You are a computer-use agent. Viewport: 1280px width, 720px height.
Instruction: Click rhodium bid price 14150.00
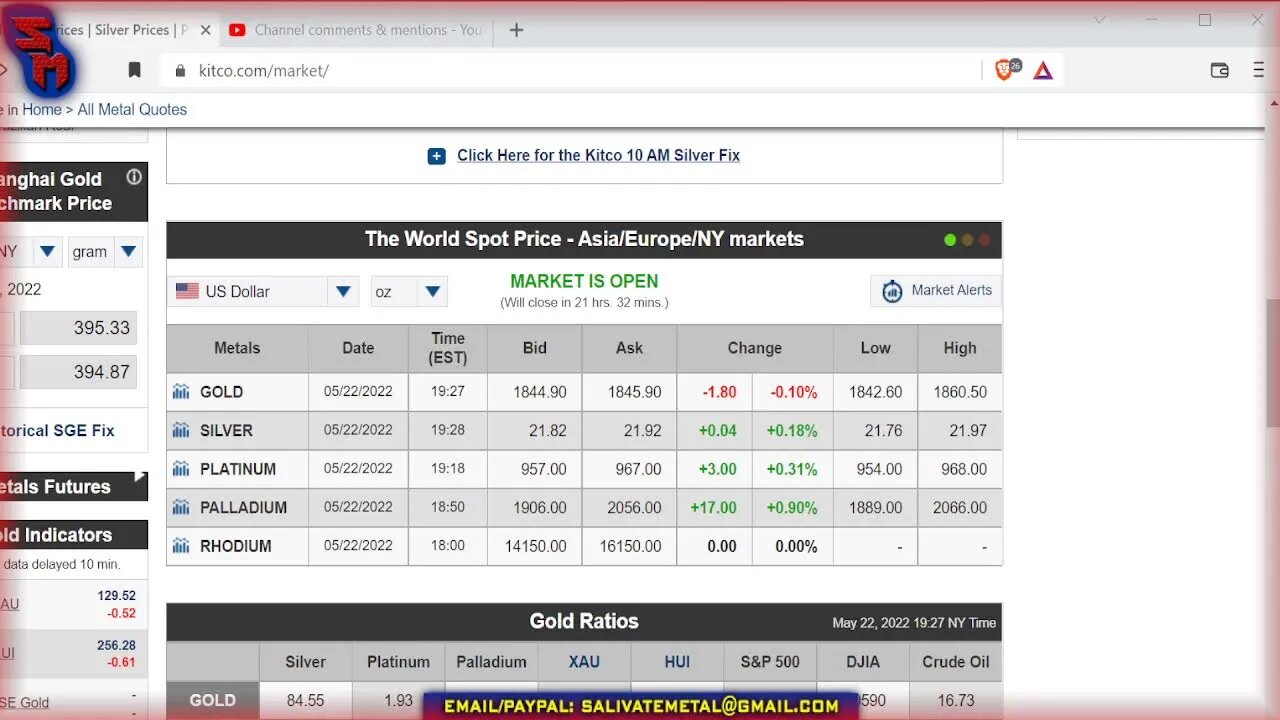point(535,546)
